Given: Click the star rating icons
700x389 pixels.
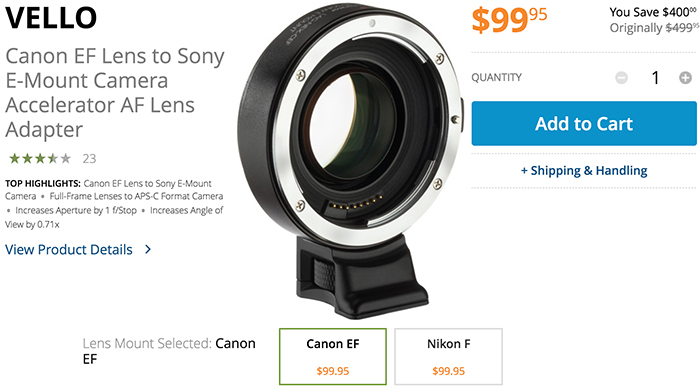Looking at the screenshot, I should [x=40, y=158].
